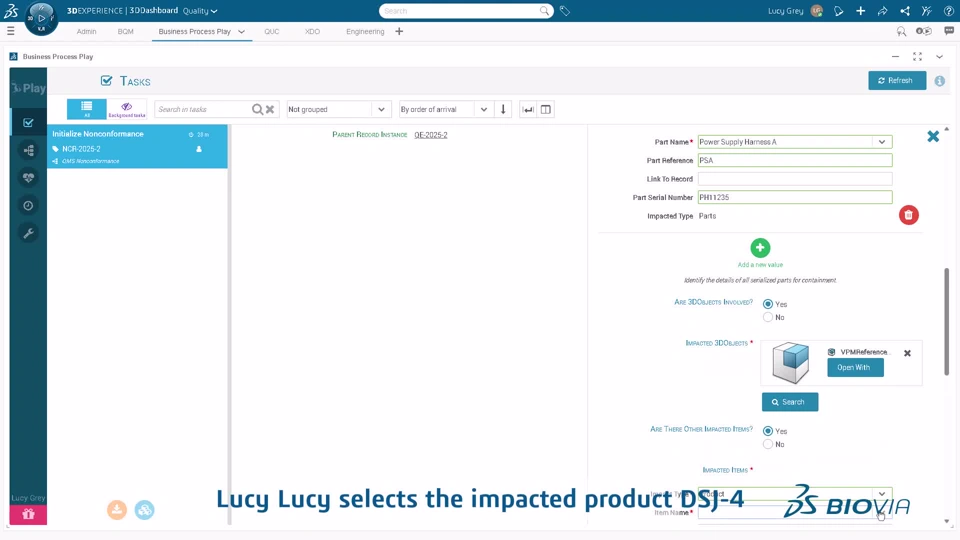Open Not grouped dropdown

339,110
